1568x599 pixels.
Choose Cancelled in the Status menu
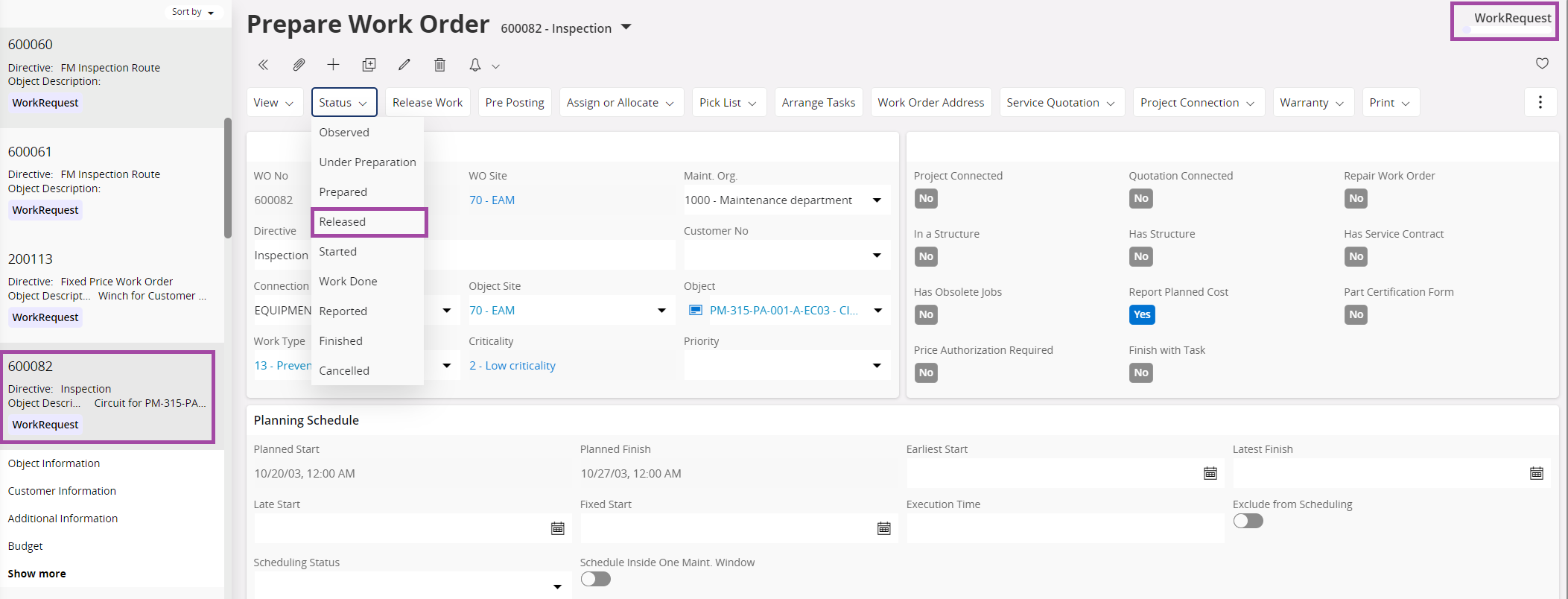click(x=344, y=371)
